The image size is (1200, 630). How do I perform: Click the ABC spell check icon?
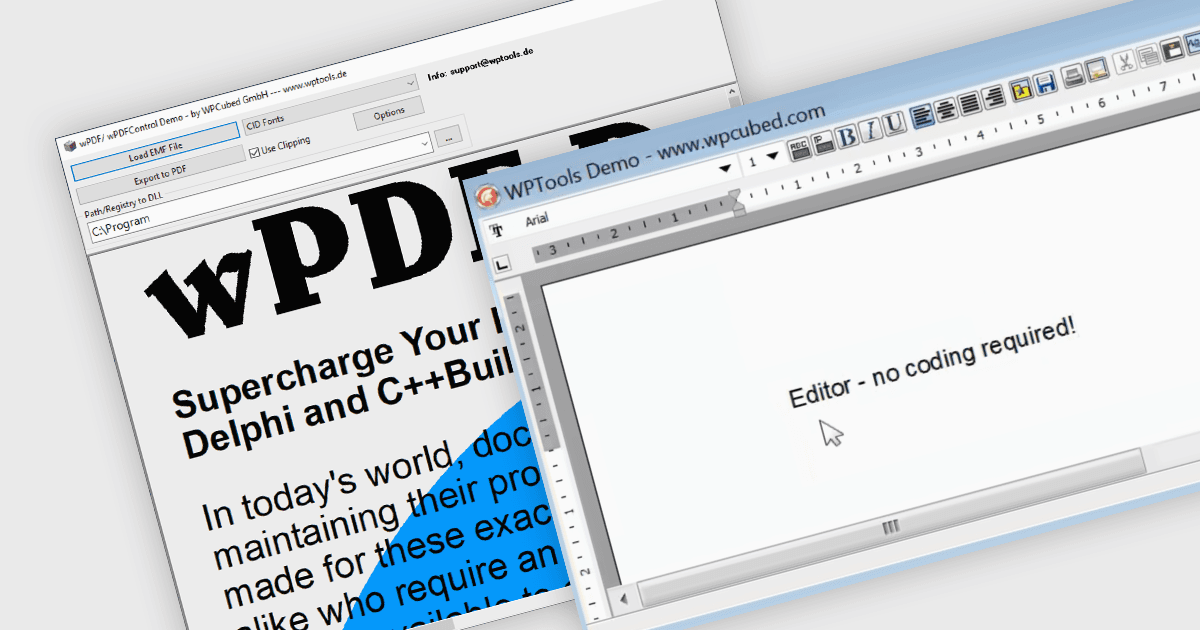click(x=799, y=149)
